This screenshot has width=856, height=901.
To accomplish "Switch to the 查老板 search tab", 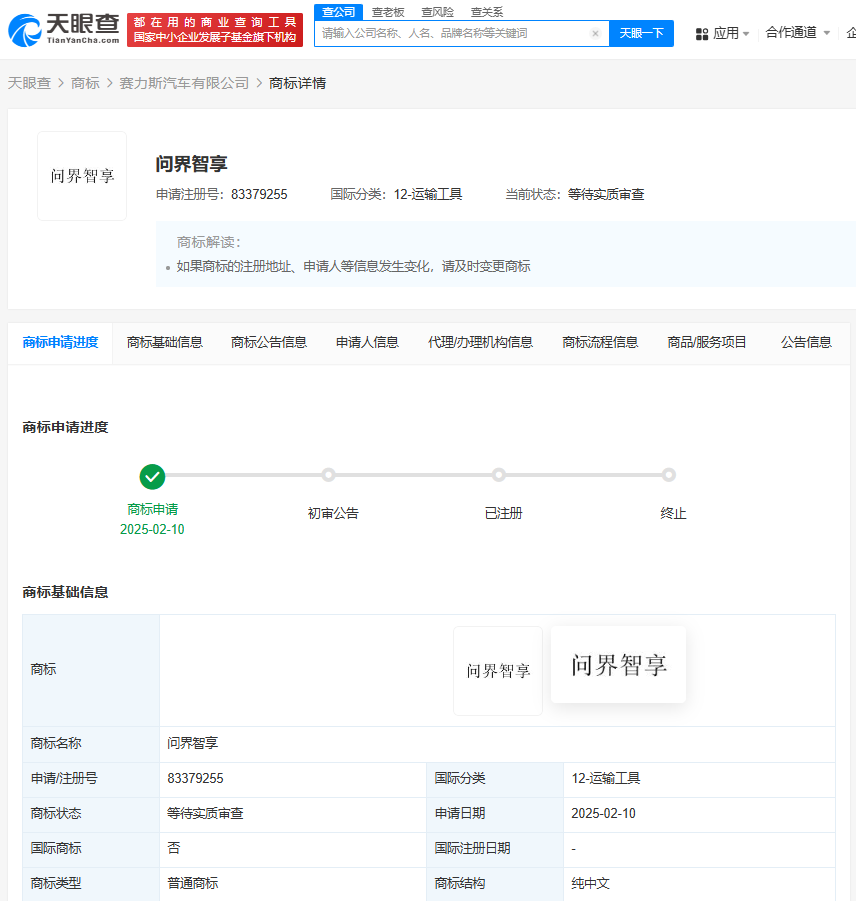I will pos(388,12).
